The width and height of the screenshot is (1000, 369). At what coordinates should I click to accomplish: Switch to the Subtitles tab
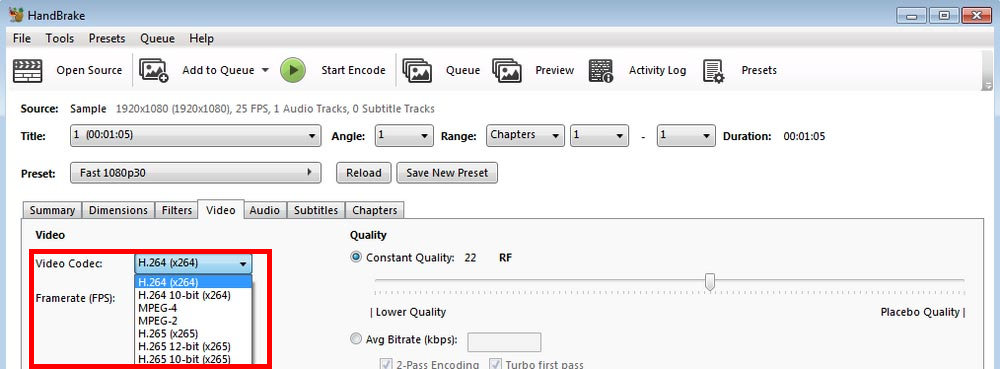316,210
